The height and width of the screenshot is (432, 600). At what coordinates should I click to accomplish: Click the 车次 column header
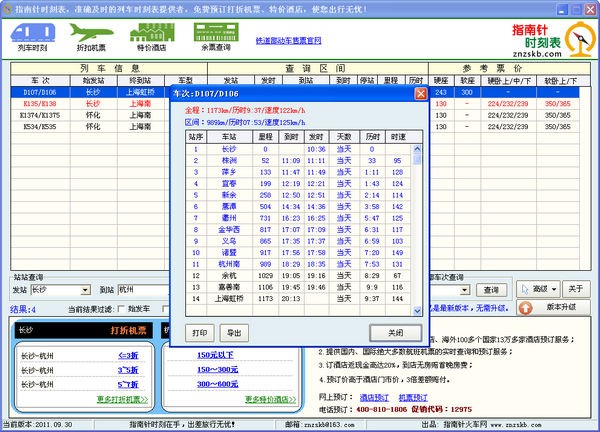(x=41, y=81)
